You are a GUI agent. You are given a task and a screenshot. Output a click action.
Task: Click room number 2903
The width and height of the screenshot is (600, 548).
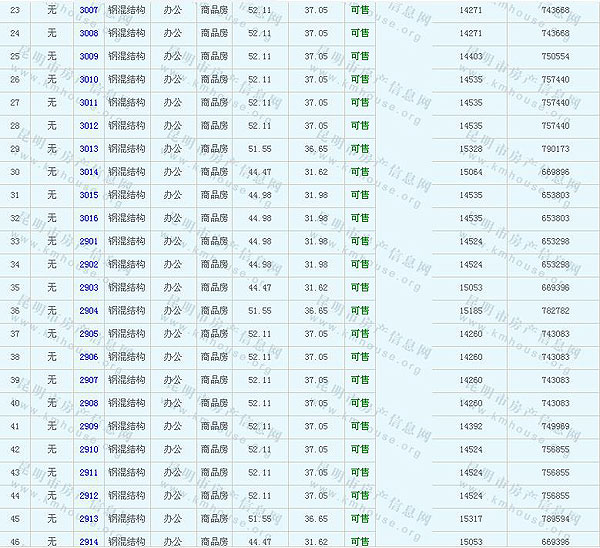tap(89, 287)
